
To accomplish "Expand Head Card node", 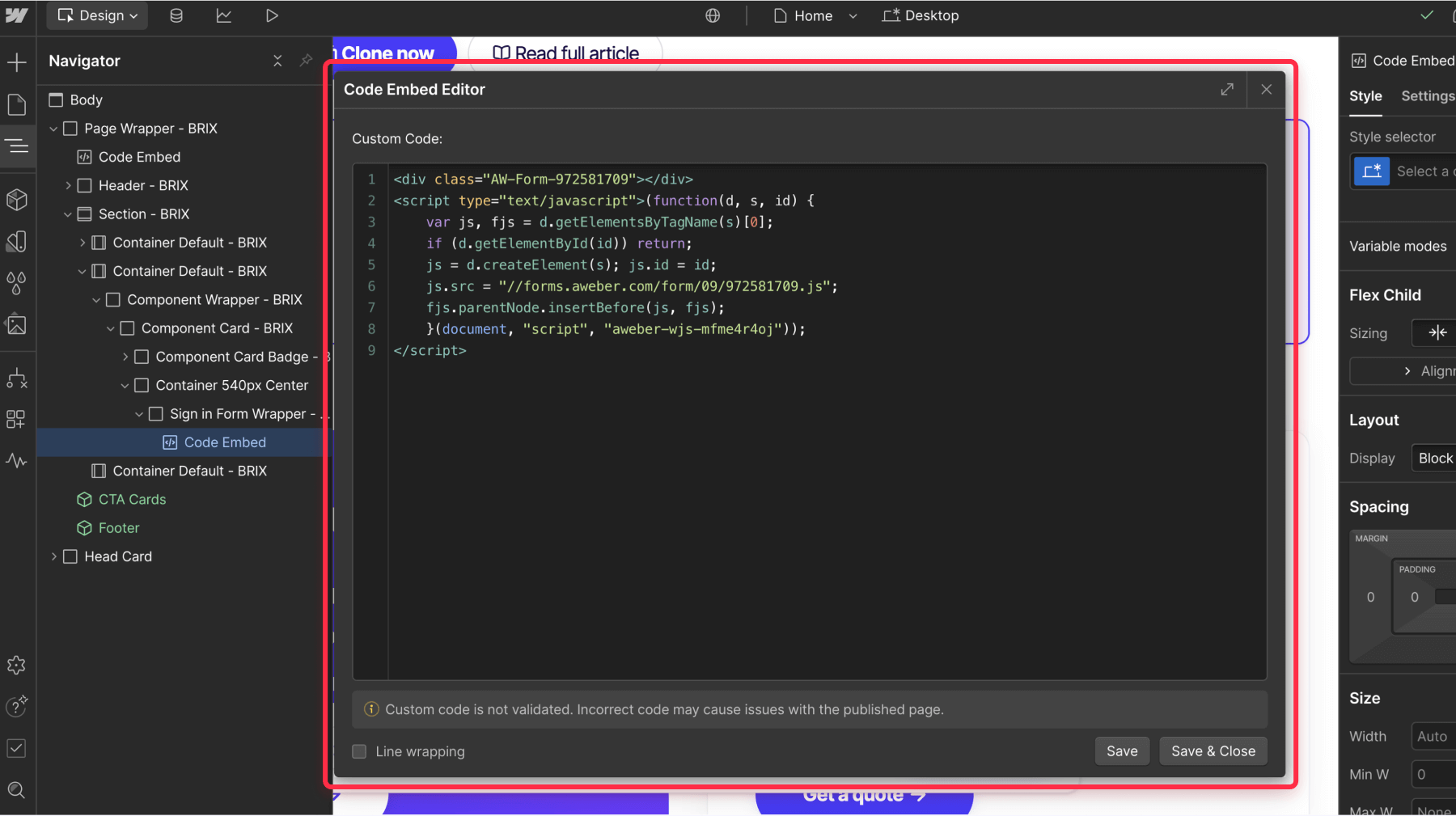I will (53, 556).
